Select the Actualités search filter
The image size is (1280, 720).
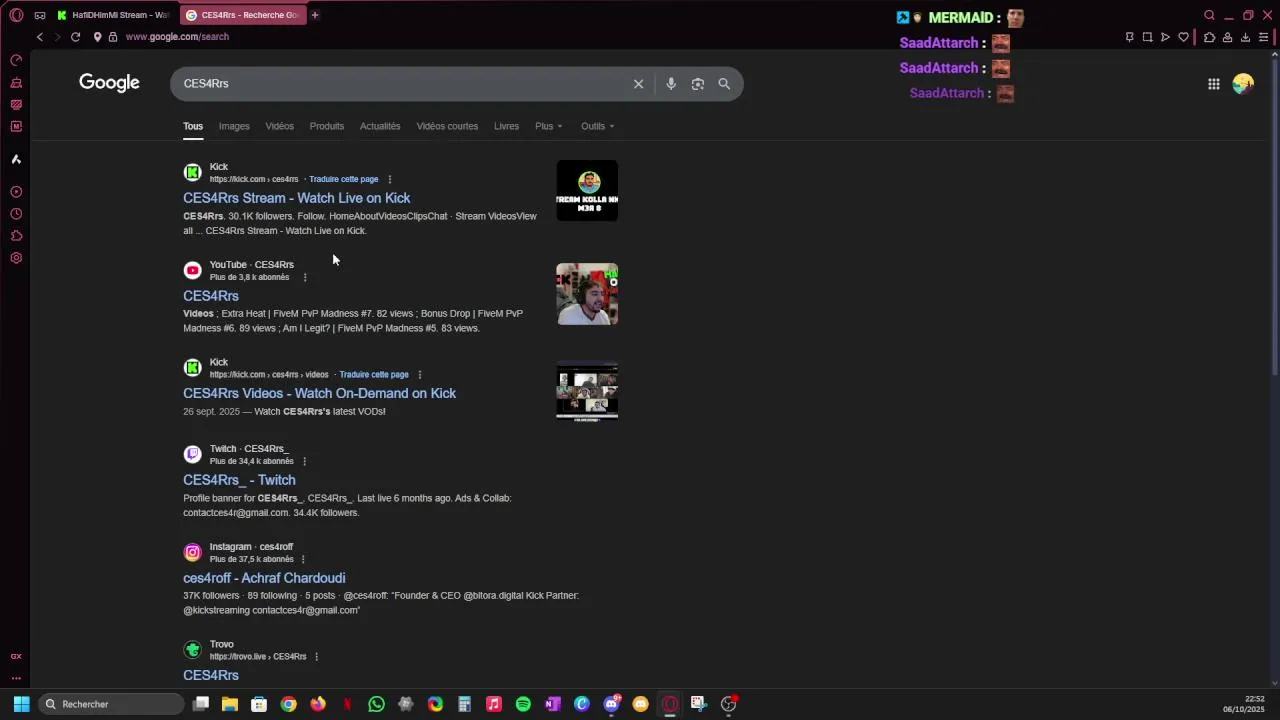(380, 126)
